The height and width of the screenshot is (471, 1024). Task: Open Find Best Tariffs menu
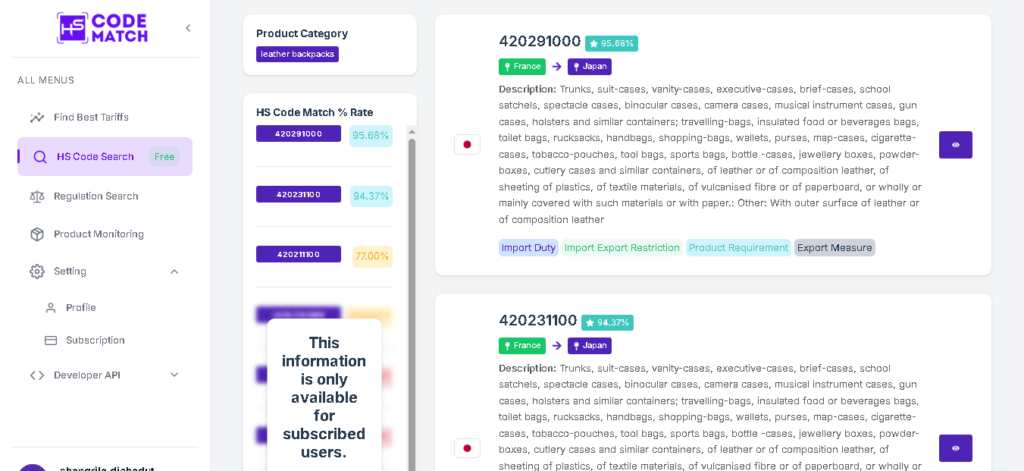coord(91,117)
